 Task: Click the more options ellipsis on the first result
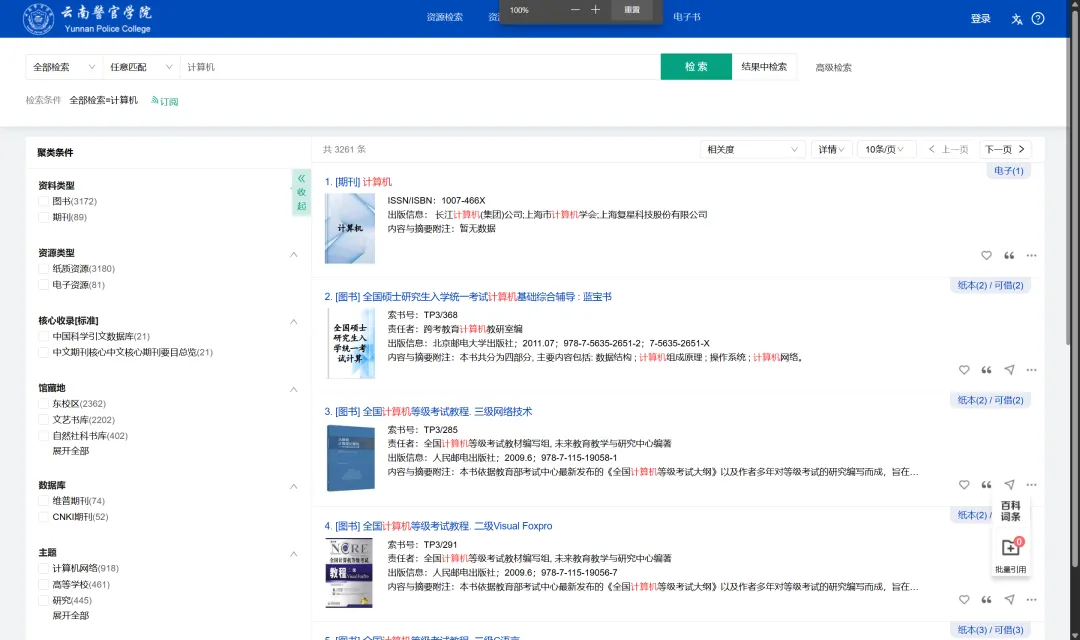pos(1031,255)
